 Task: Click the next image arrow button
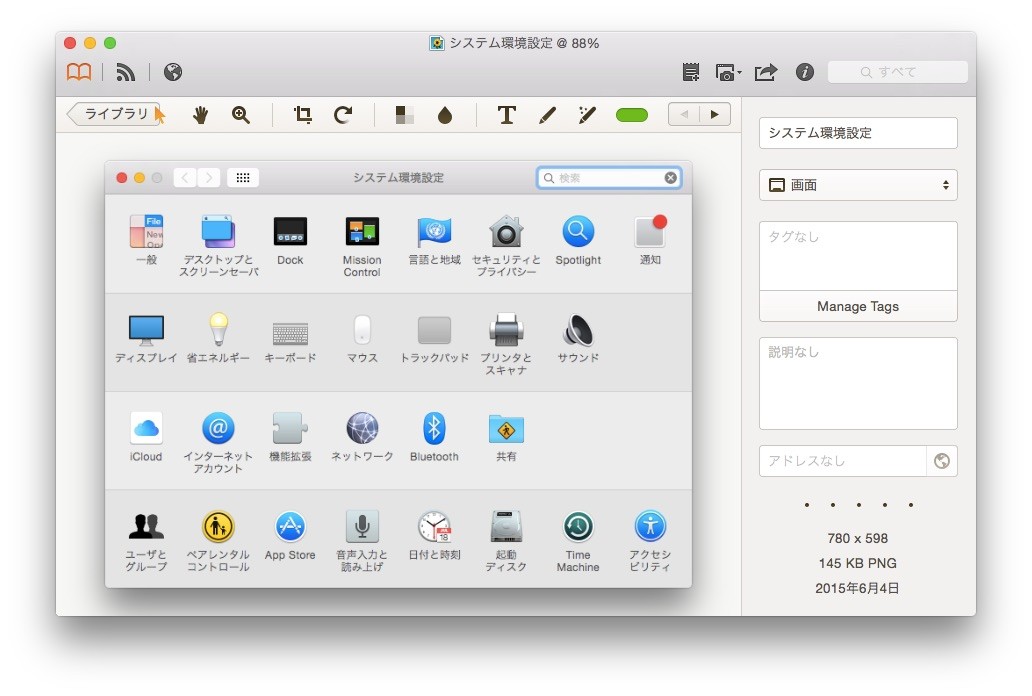click(x=715, y=115)
